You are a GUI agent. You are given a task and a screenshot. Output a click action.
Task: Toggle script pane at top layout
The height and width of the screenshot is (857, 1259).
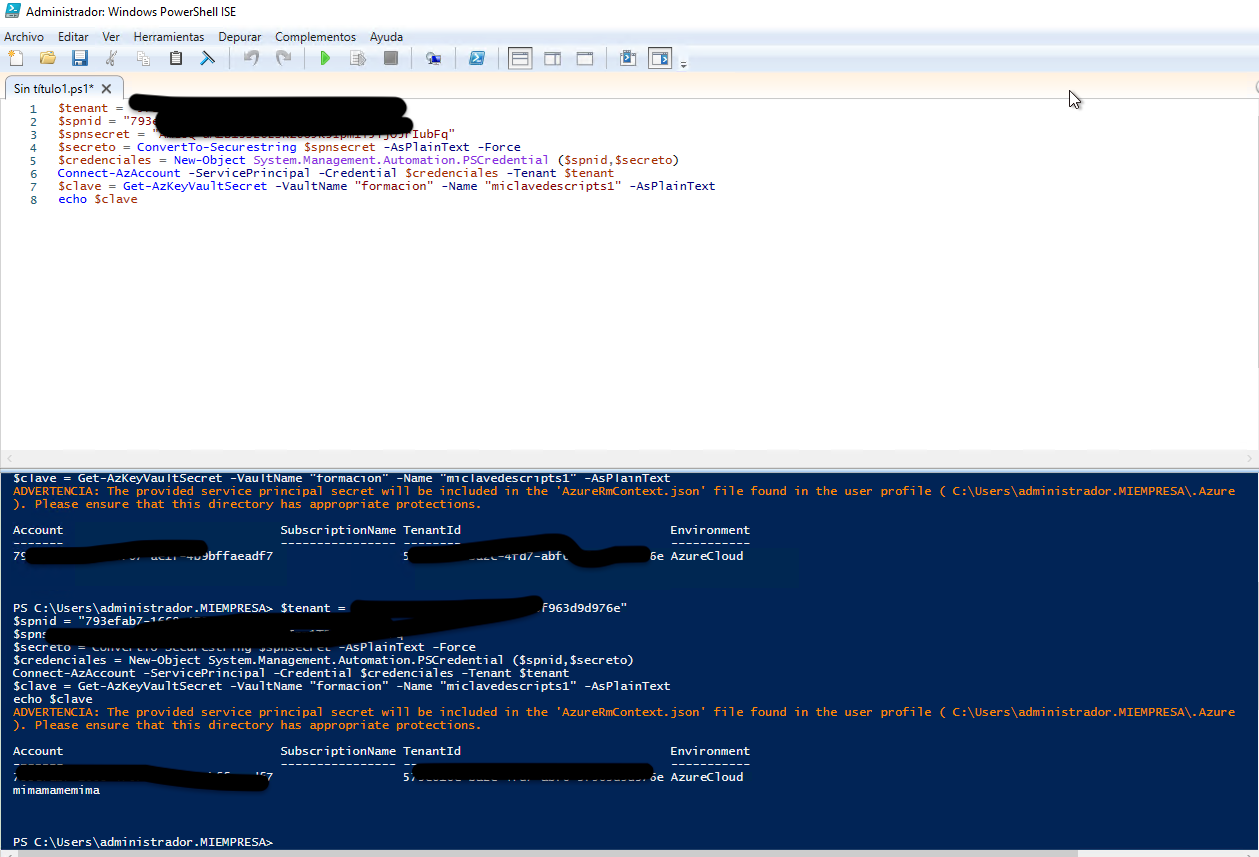pyautogui.click(x=520, y=59)
